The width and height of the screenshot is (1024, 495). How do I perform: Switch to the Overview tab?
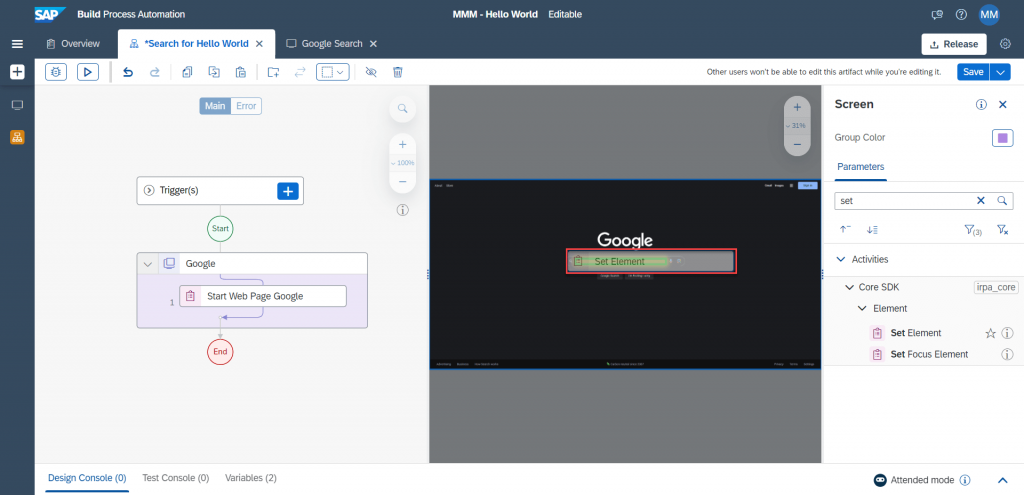tap(73, 44)
